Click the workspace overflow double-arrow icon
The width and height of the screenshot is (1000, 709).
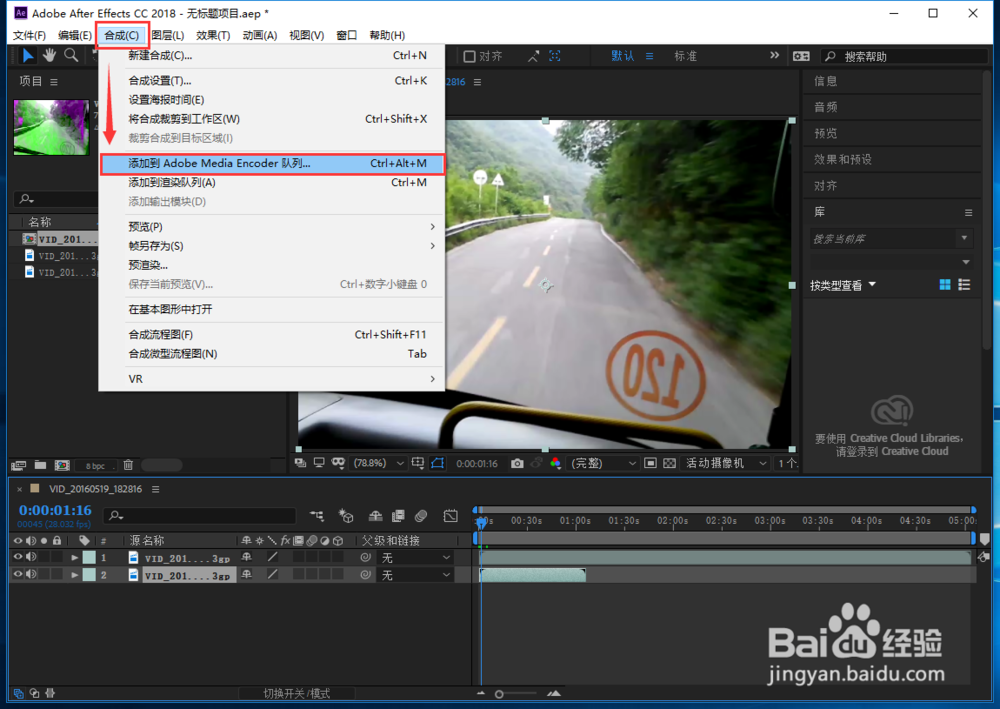point(774,55)
